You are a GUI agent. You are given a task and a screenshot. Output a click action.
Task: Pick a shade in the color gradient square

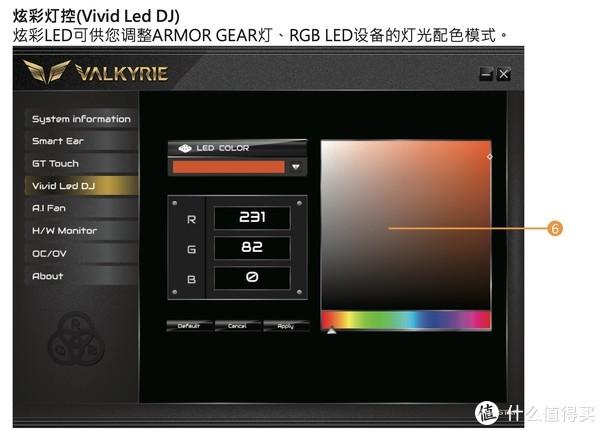click(406, 225)
